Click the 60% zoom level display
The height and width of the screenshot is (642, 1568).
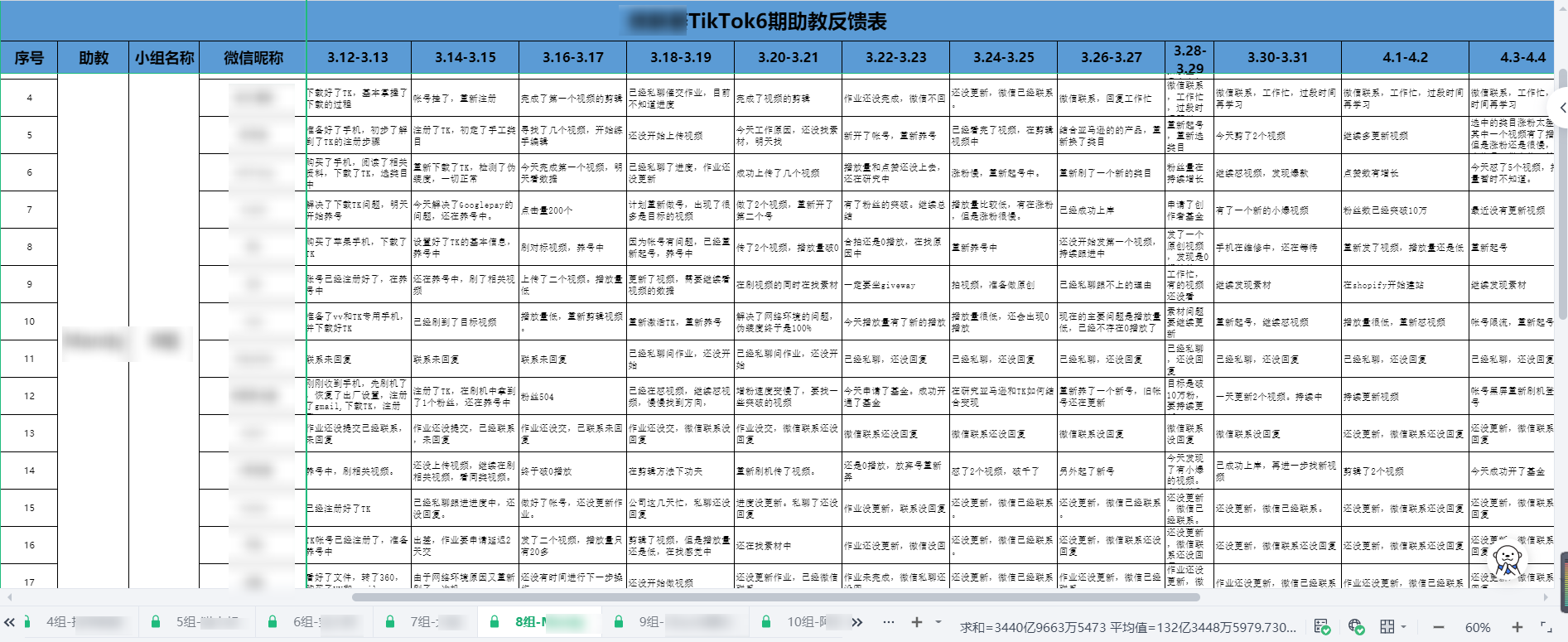(x=1478, y=628)
